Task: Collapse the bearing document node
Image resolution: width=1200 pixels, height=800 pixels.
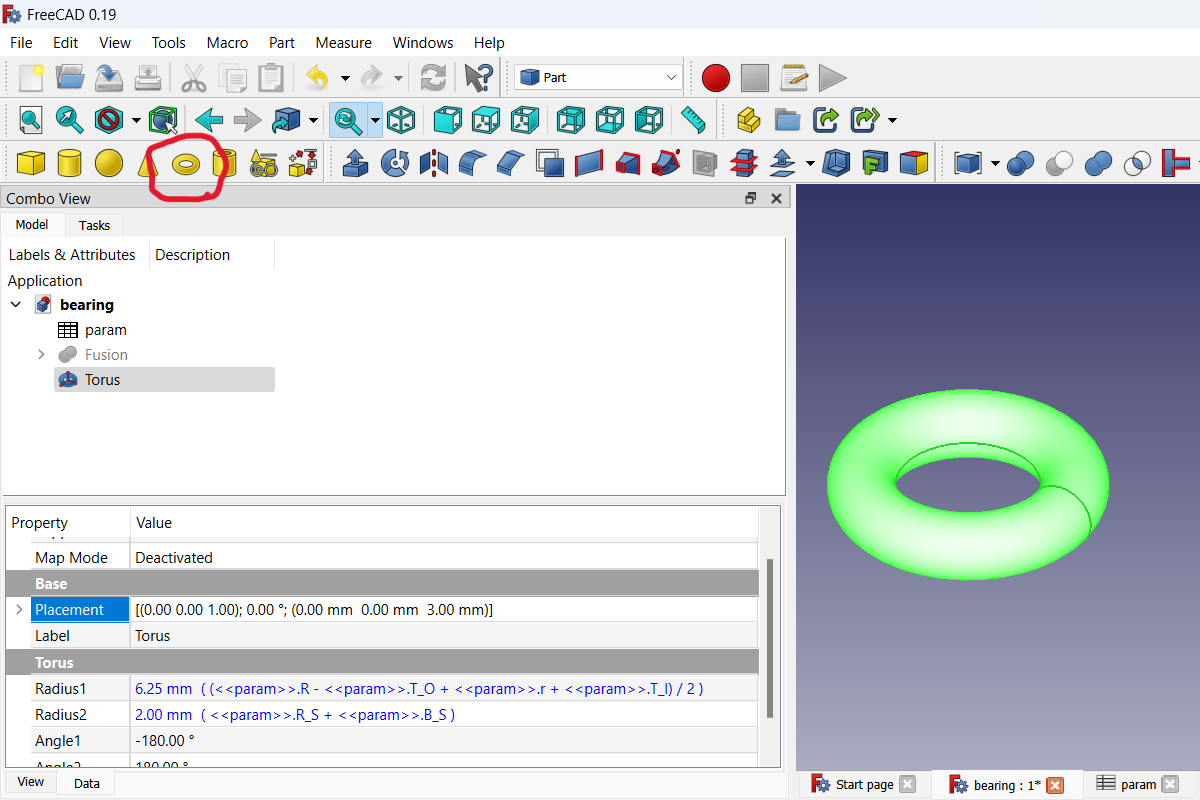Action: (x=15, y=304)
